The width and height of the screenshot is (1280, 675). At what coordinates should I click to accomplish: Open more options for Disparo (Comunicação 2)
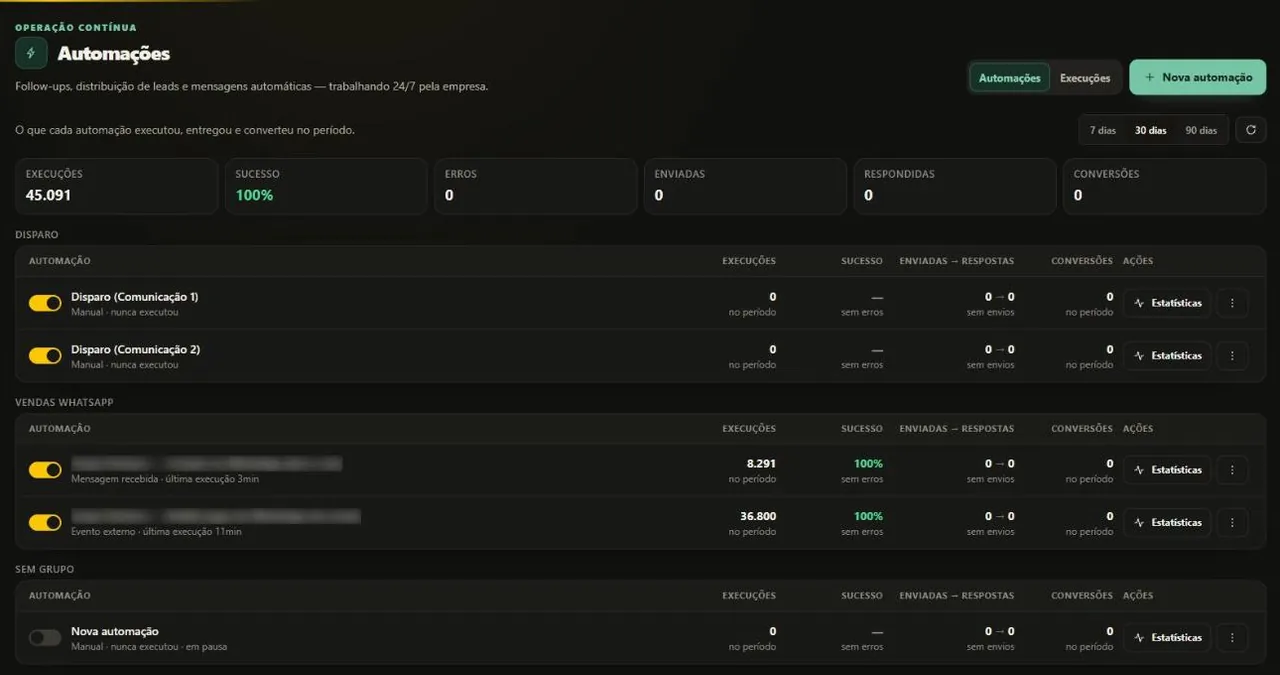(1232, 356)
